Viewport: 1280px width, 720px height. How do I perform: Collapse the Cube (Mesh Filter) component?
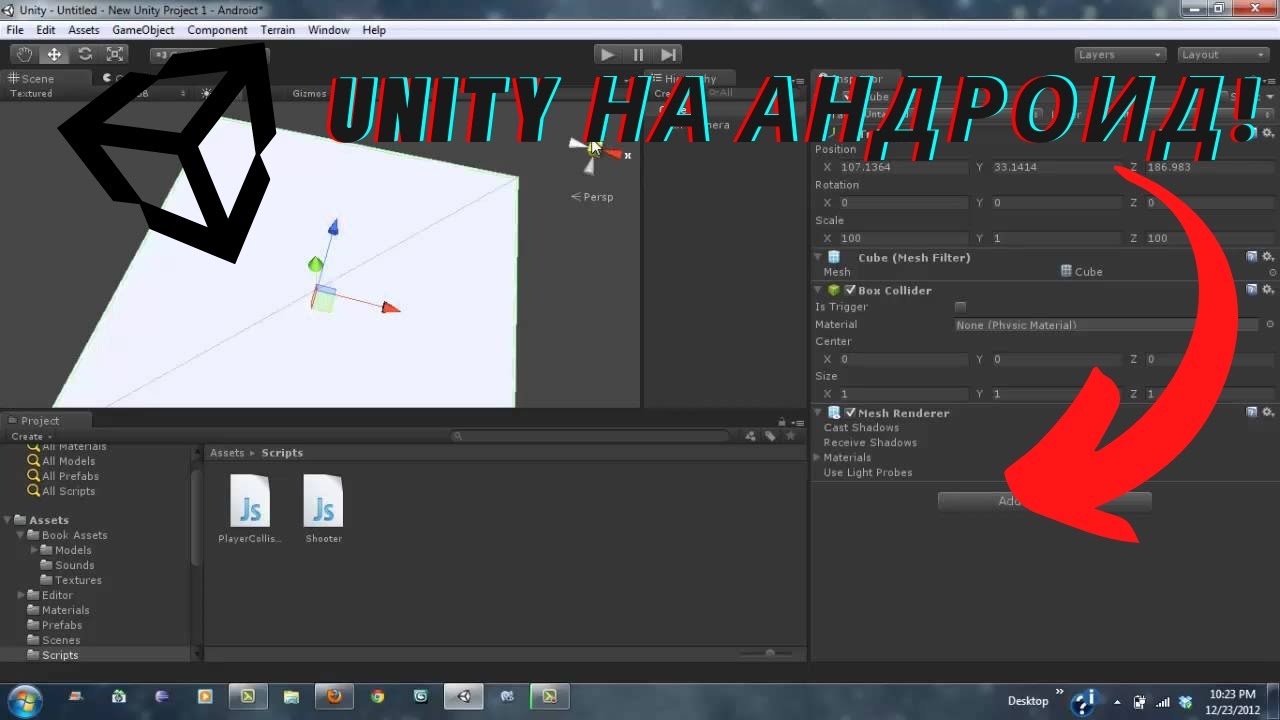[818, 257]
